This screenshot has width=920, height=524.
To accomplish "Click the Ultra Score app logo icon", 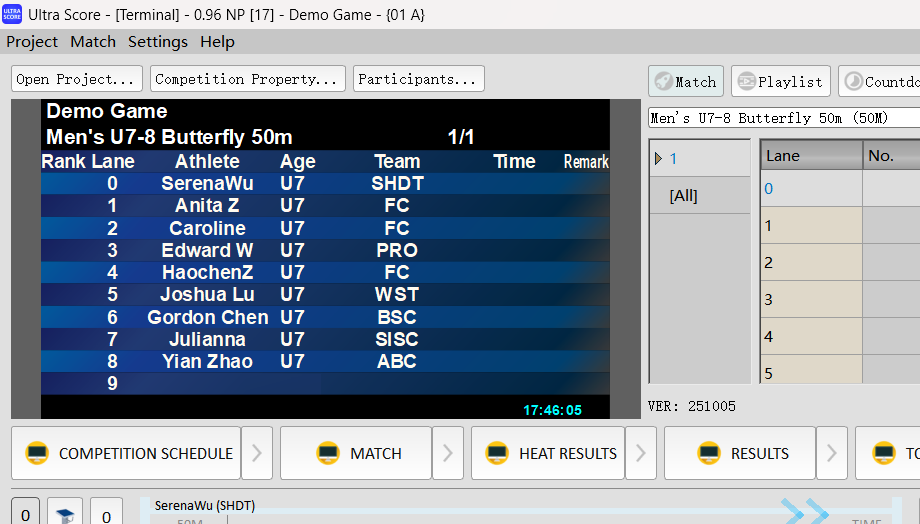I will pos(12,13).
